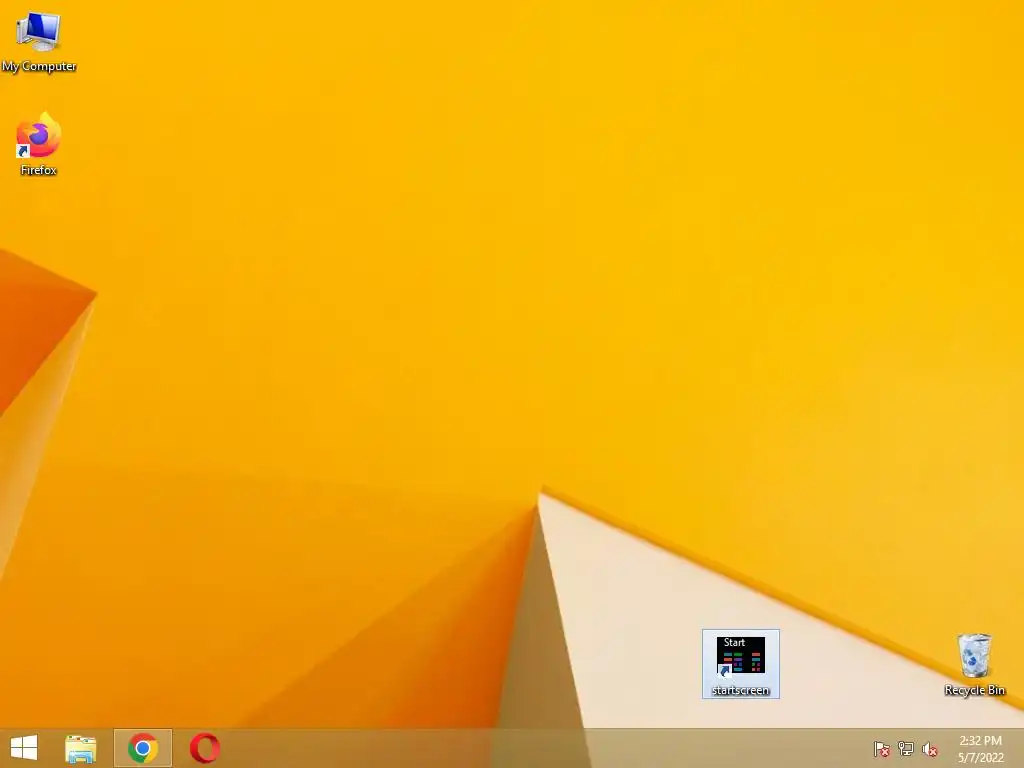This screenshot has height=768, width=1024.
Task: Click the muted volume tray icon
Action: point(930,749)
